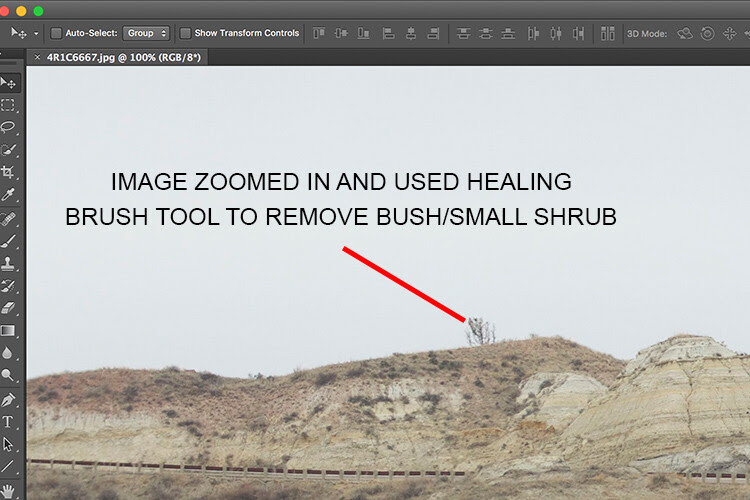Click Align Vertical Centers icon
The width and height of the screenshot is (750, 500).
(341, 33)
